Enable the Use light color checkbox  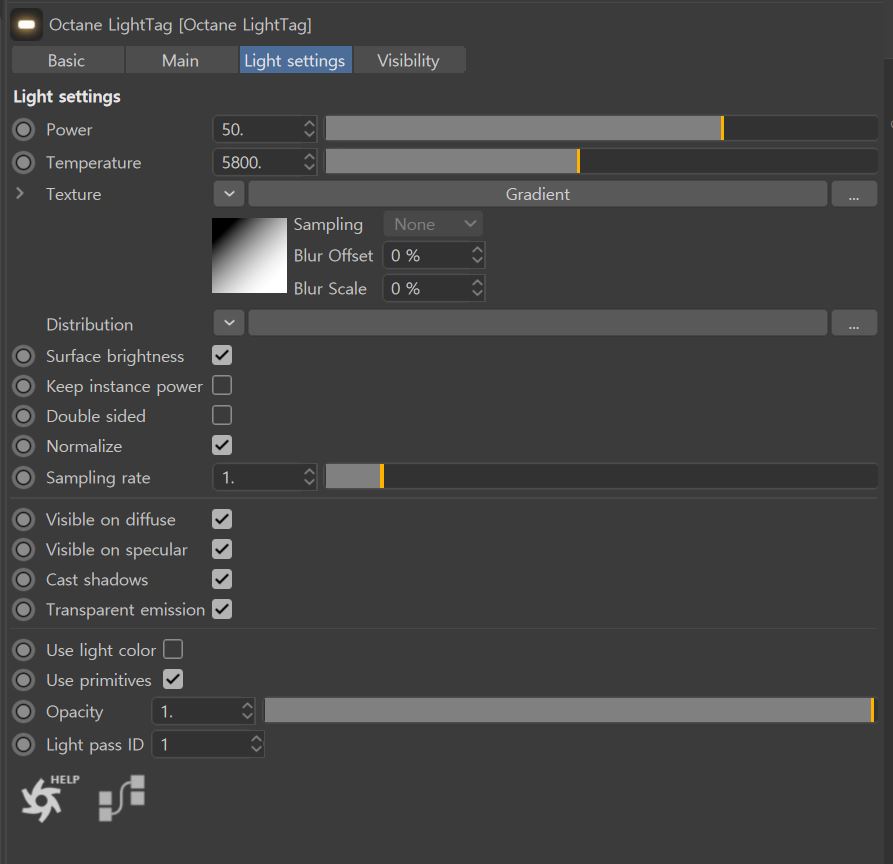pyautogui.click(x=173, y=649)
